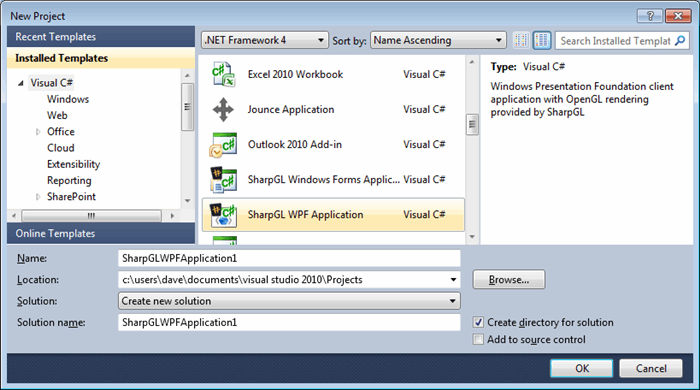
Task: Open the Solution Create new solution dropdown
Action: click(289, 301)
